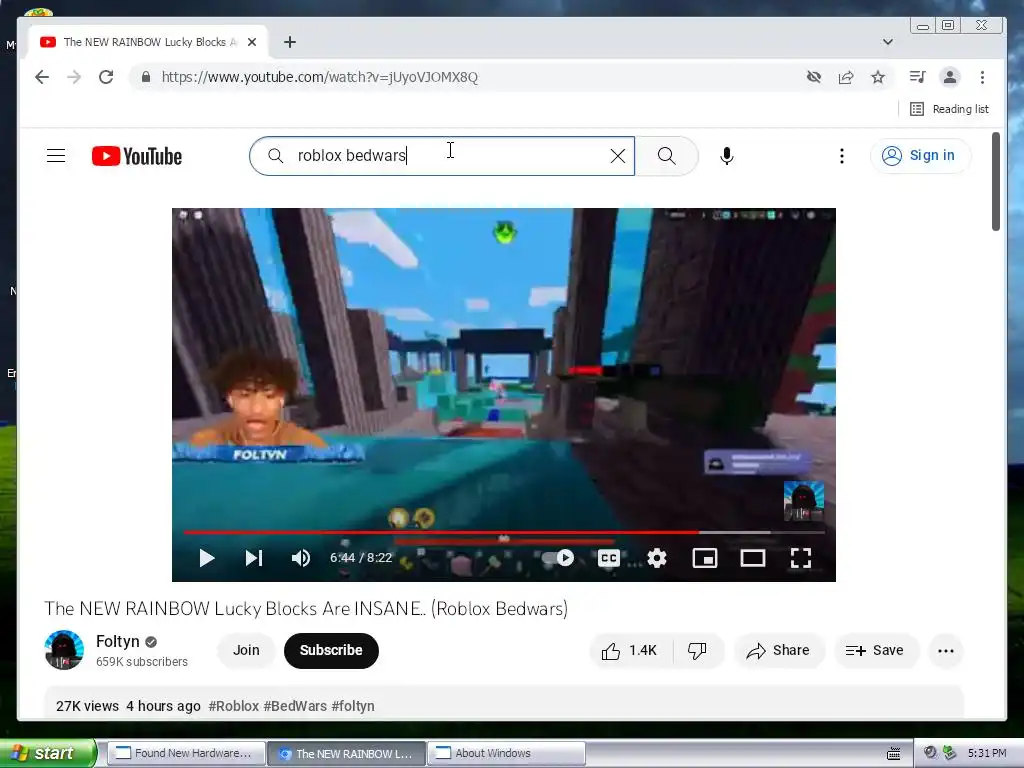Toggle the autoplay switch
The height and width of the screenshot is (768, 1024).
(558, 558)
